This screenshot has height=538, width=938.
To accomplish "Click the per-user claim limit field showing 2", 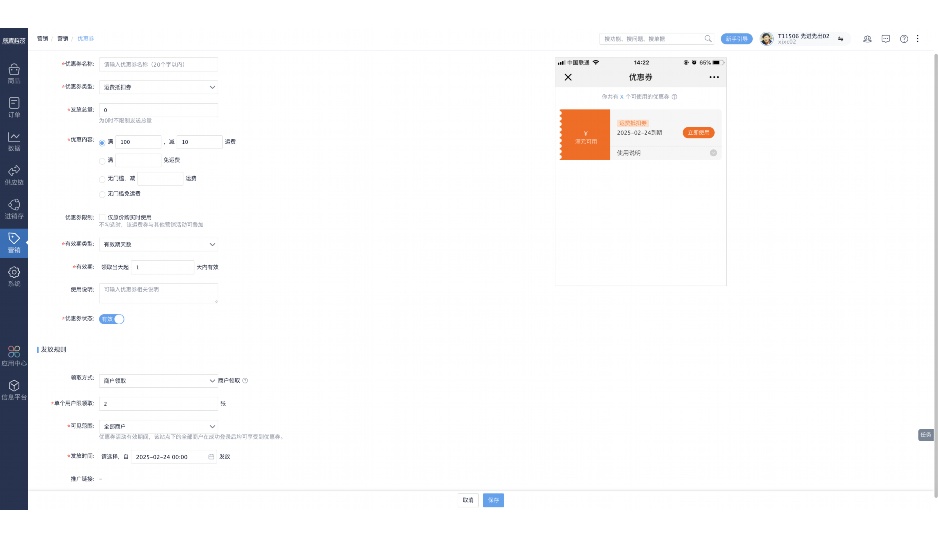I will pyautogui.click(x=158, y=403).
